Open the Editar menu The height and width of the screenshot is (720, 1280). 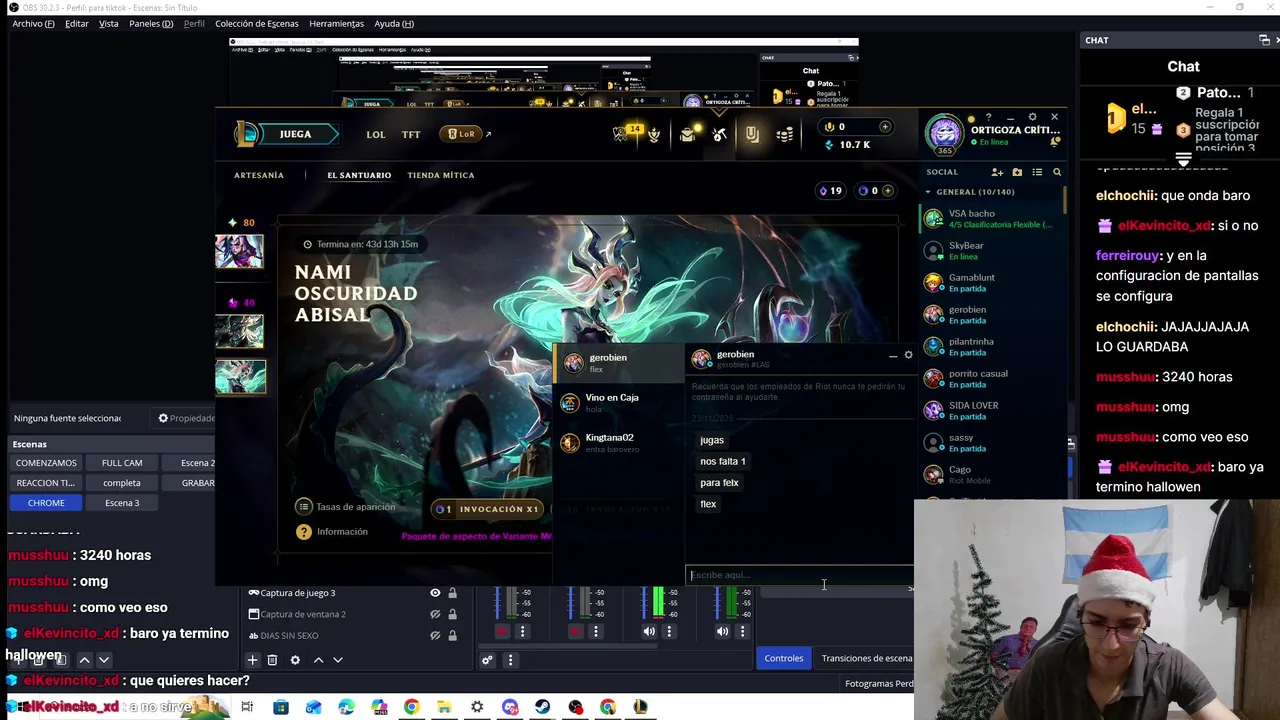point(77,23)
